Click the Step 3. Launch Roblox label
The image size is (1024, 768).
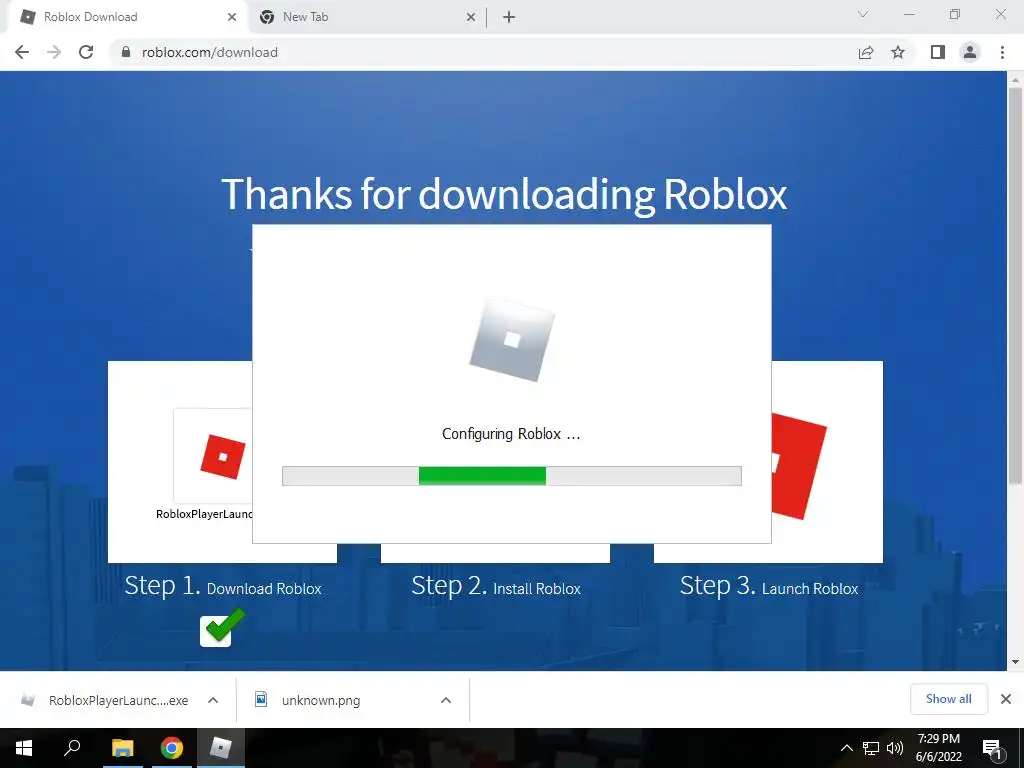coord(769,586)
